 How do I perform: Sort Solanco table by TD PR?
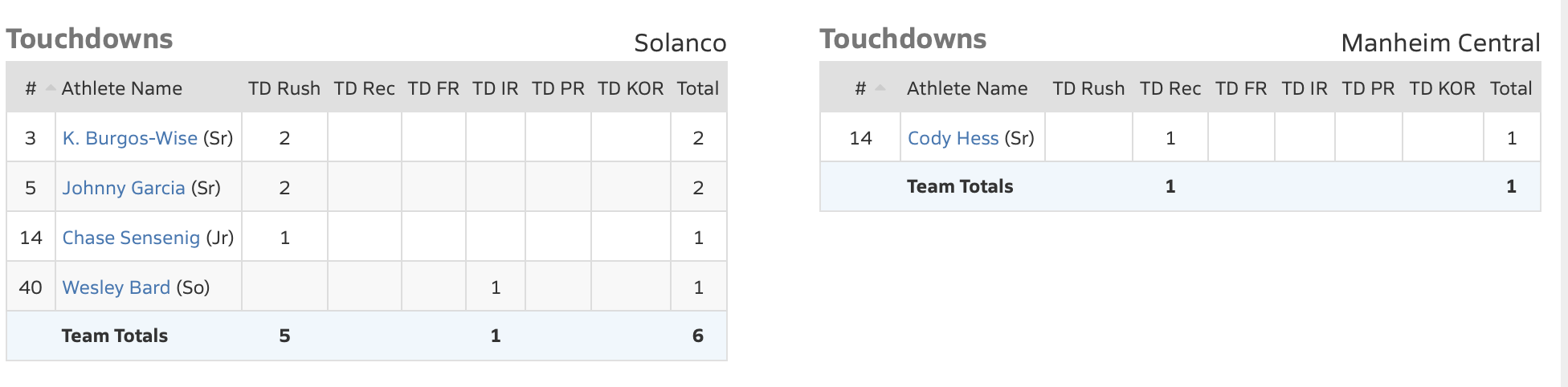coord(557,88)
